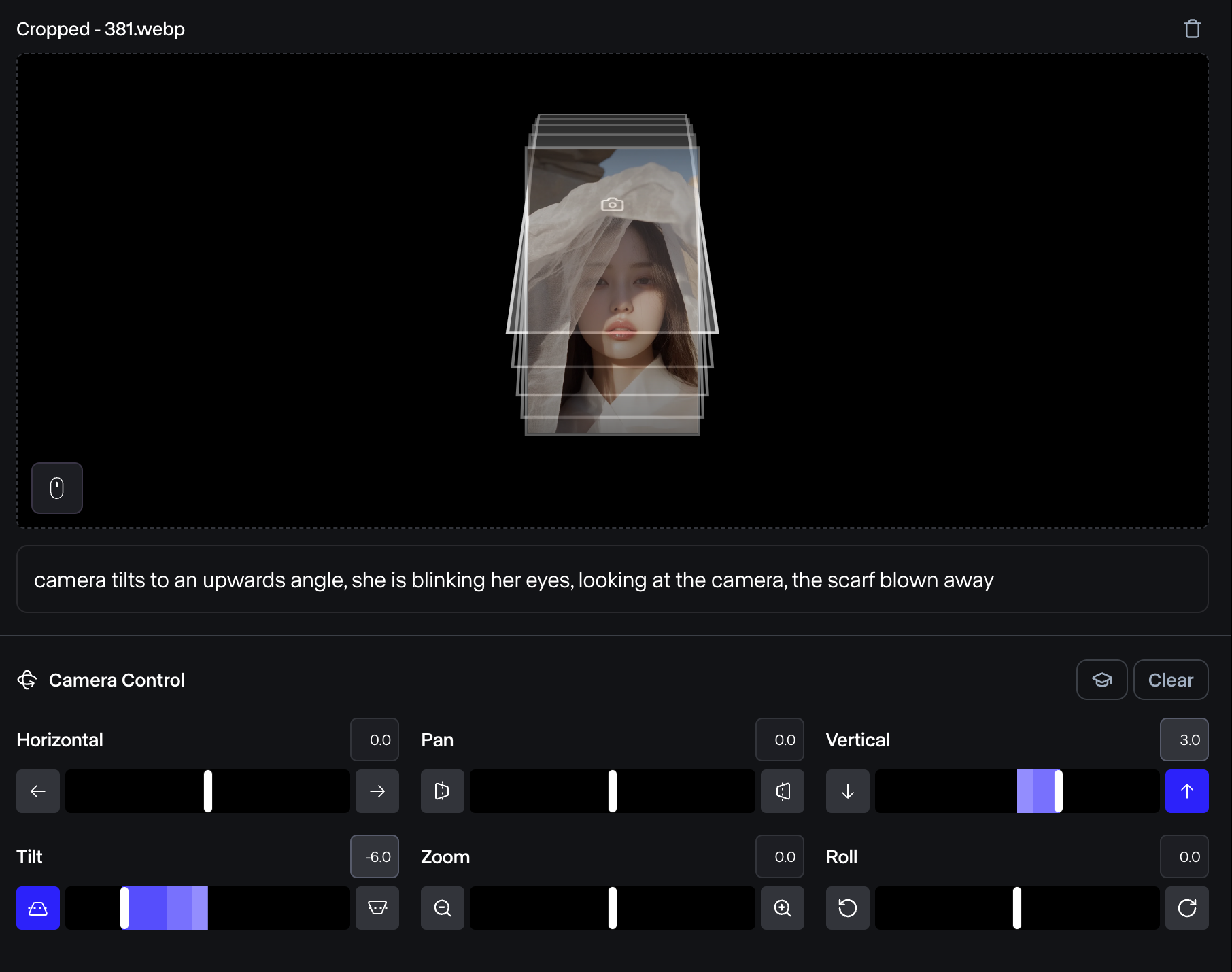Click the mouse control icon in preview
This screenshot has width=1232, height=972.
tap(57, 488)
